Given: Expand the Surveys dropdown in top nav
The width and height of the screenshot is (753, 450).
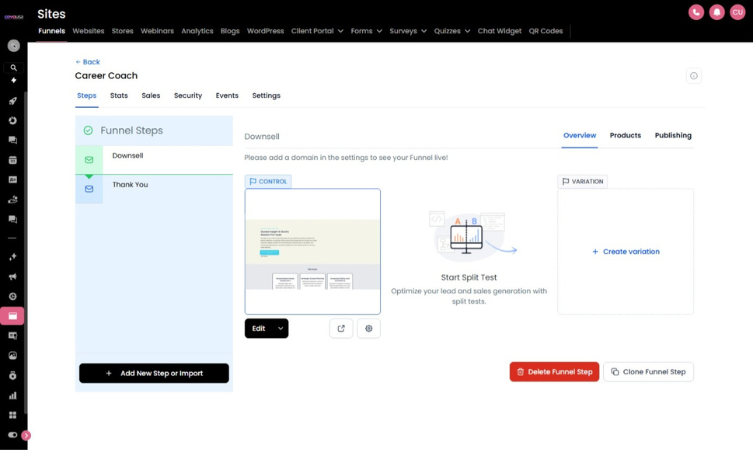Looking at the screenshot, I should [408, 31].
